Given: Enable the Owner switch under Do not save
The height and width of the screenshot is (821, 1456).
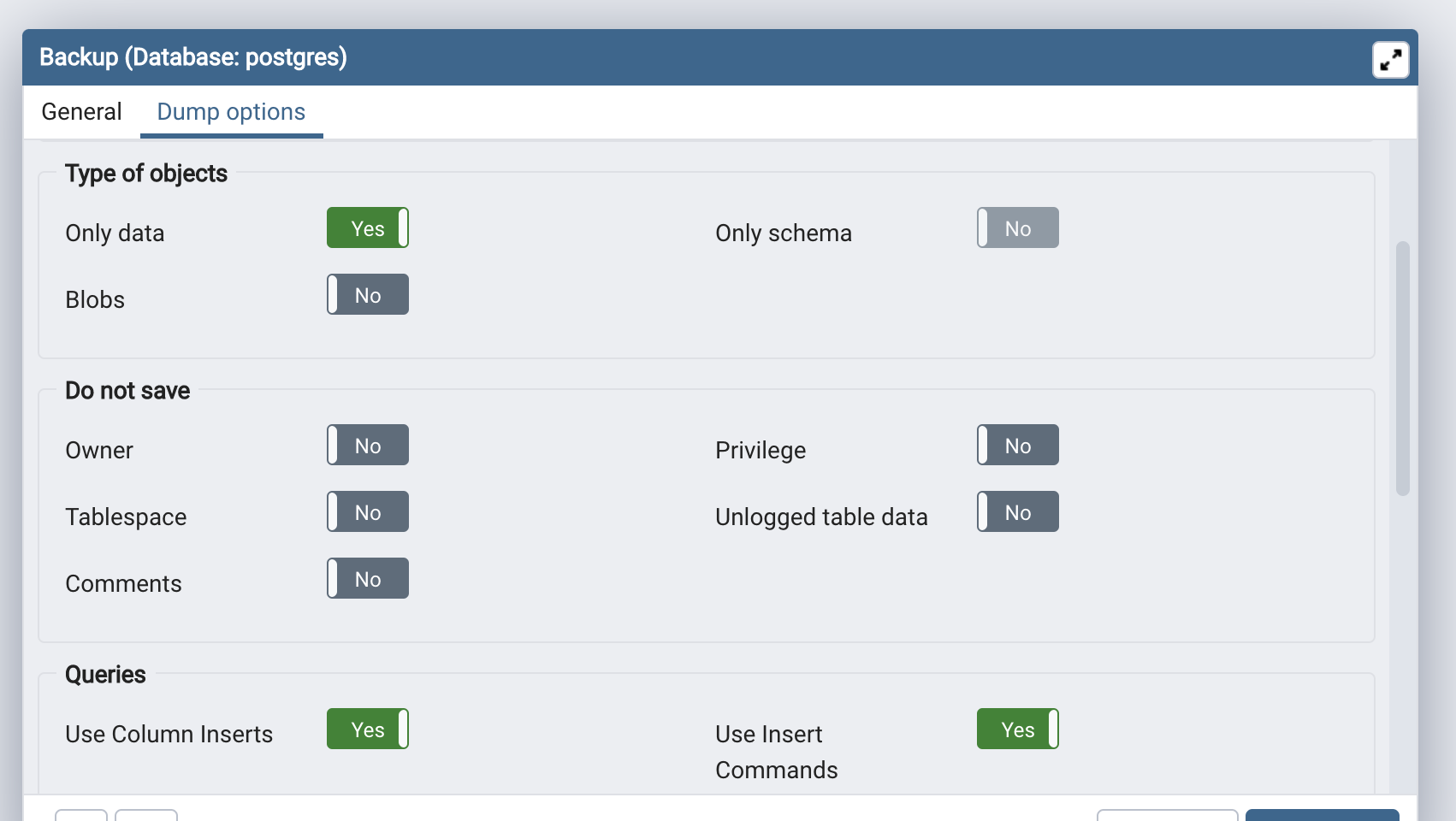Looking at the screenshot, I should point(368,446).
